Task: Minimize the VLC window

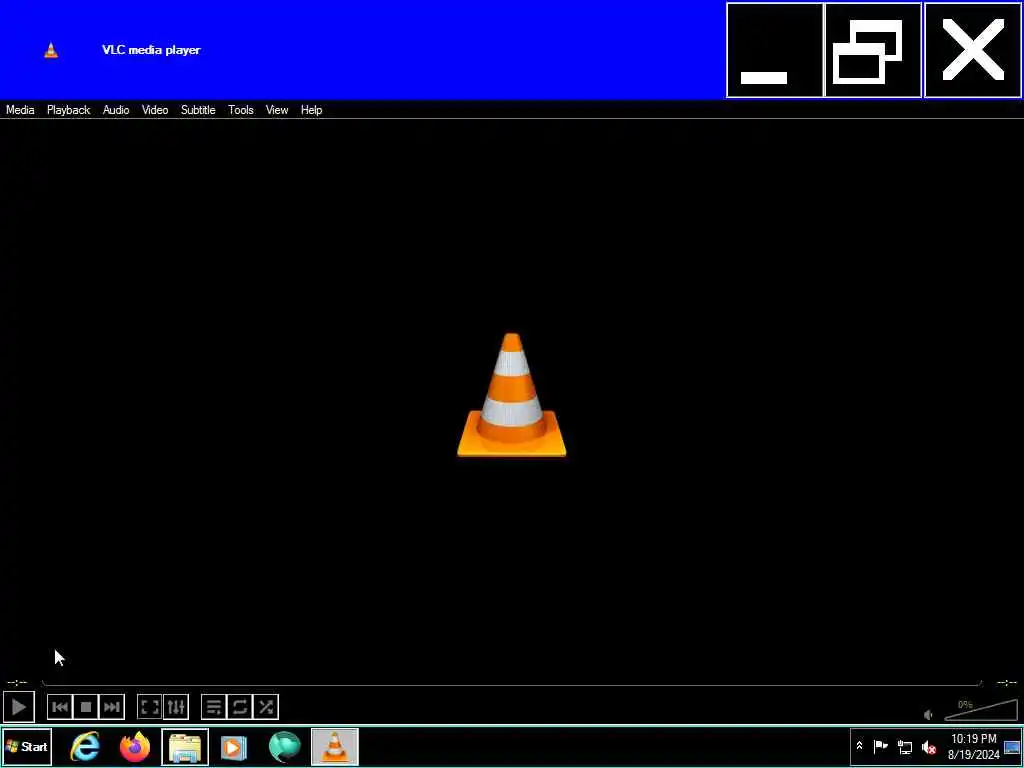Action: point(775,50)
